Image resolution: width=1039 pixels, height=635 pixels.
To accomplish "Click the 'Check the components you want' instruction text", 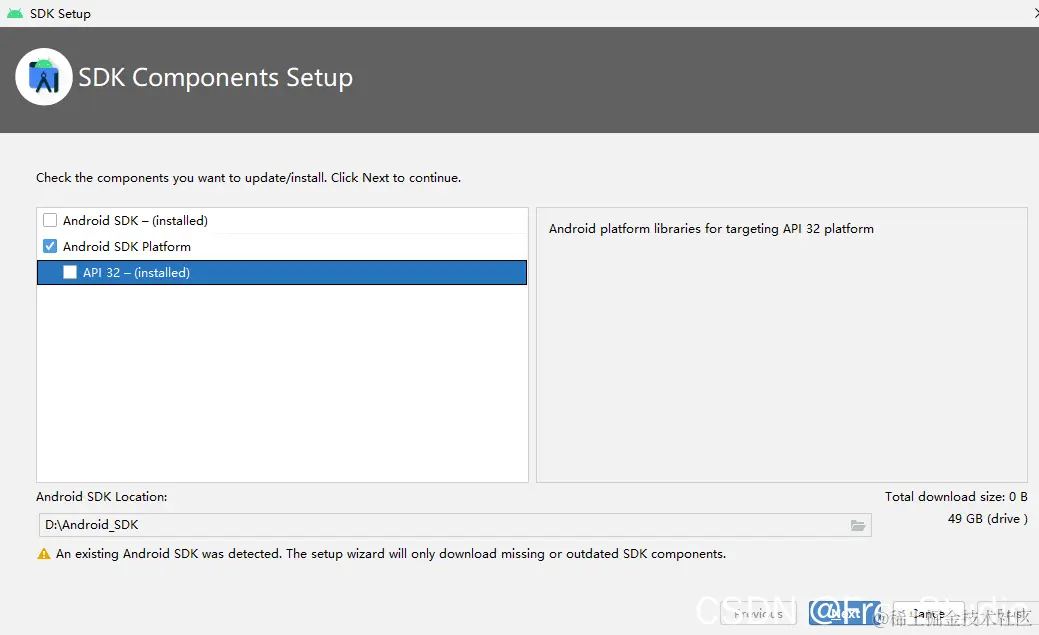I will 248,178.
